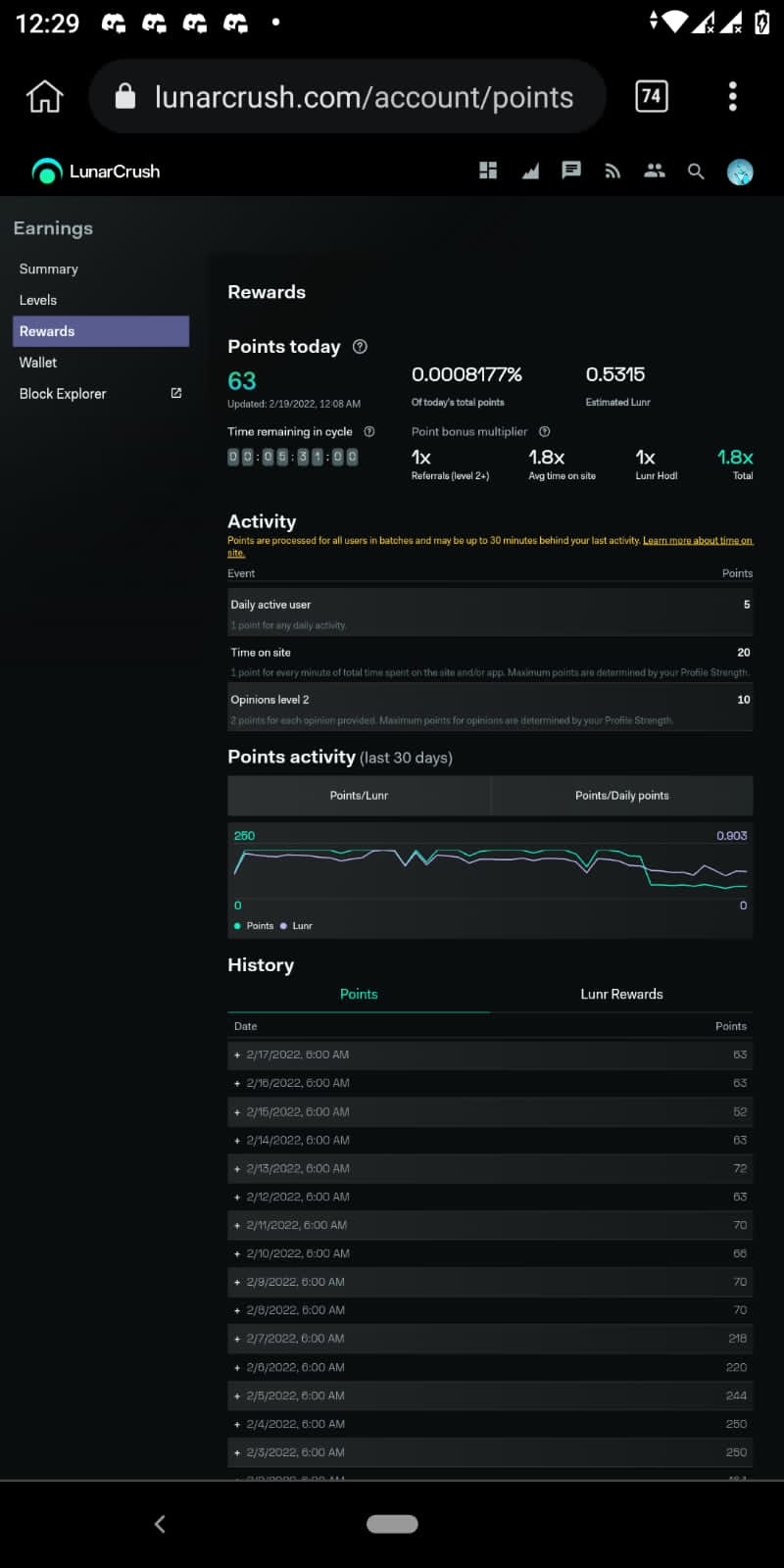Tap the lunarcrush.com/account/points address bar
The height and width of the screenshot is (1568, 784).
[348, 96]
